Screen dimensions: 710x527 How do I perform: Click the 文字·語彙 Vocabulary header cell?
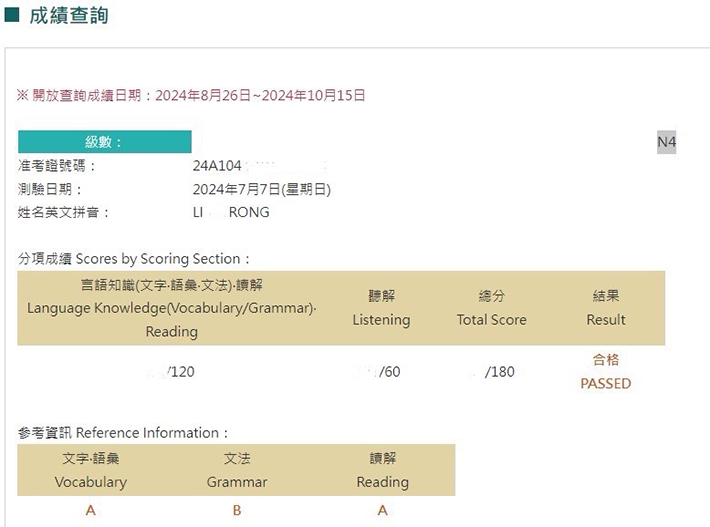coord(91,470)
